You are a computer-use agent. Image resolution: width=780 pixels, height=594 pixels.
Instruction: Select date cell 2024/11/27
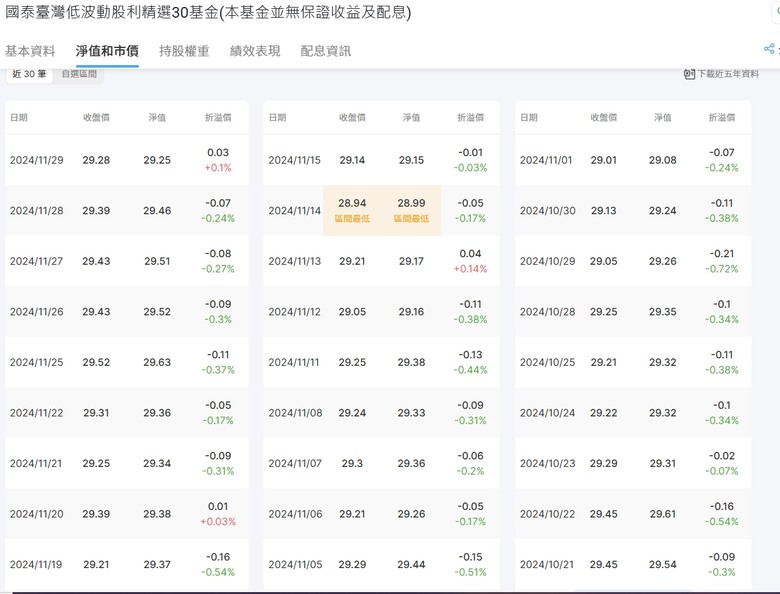(x=36, y=261)
